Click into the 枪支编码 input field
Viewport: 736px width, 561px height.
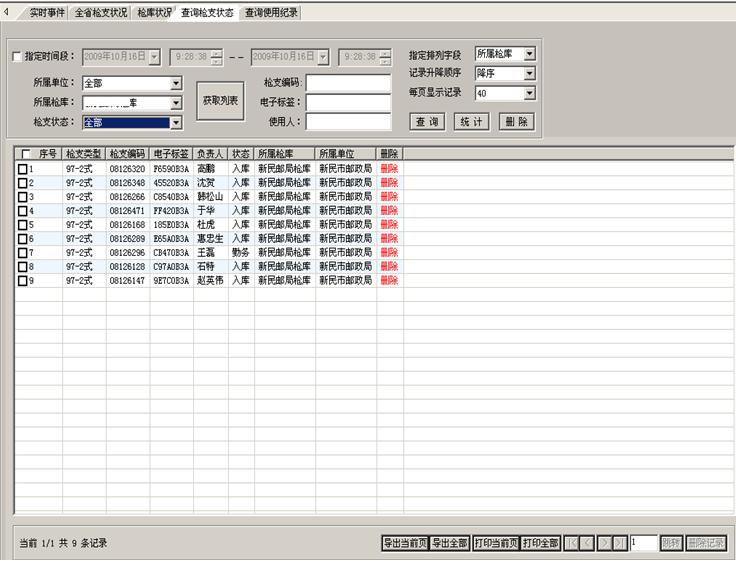pyautogui.click(x=348, y=82)
